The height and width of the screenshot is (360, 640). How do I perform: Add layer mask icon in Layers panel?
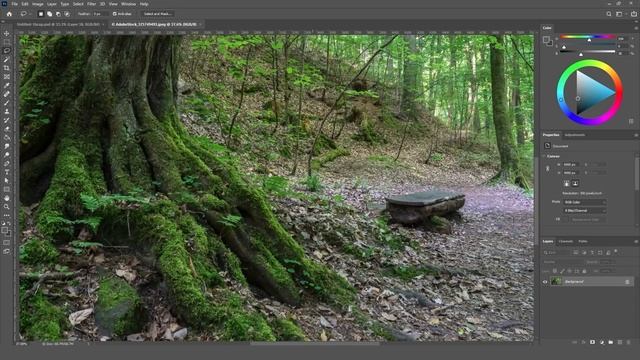[592, 342]
